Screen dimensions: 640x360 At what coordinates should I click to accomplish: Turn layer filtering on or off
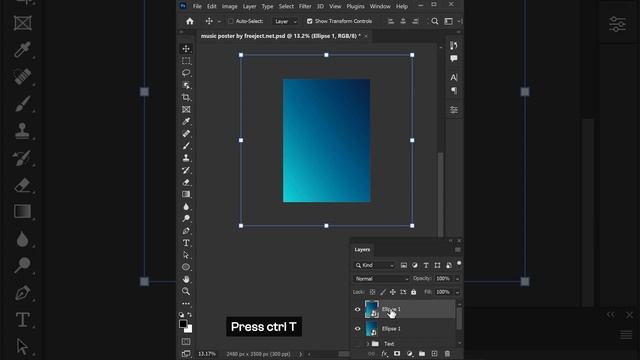[x=459, y=264]
